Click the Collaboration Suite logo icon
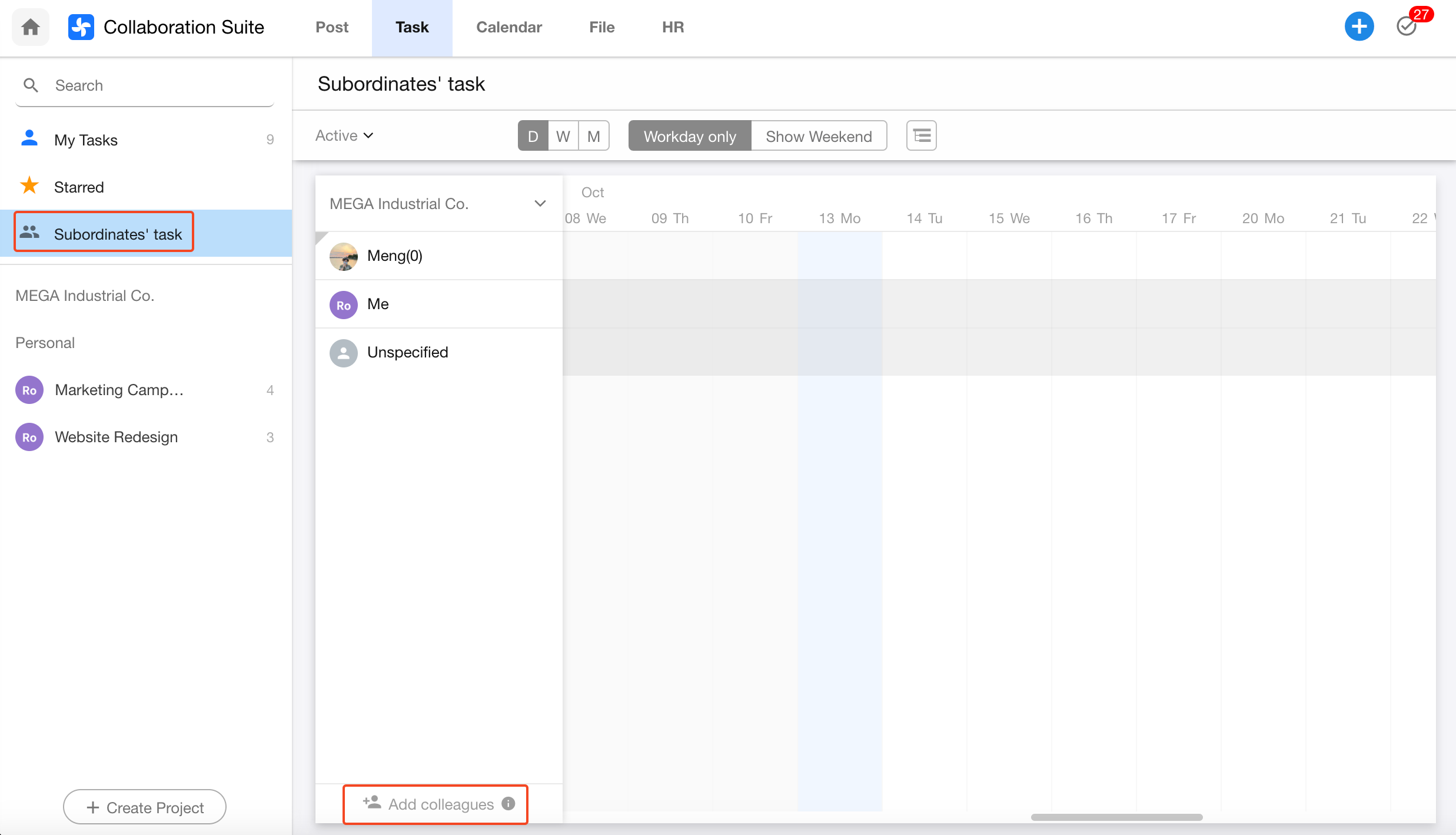 point(81,27)
